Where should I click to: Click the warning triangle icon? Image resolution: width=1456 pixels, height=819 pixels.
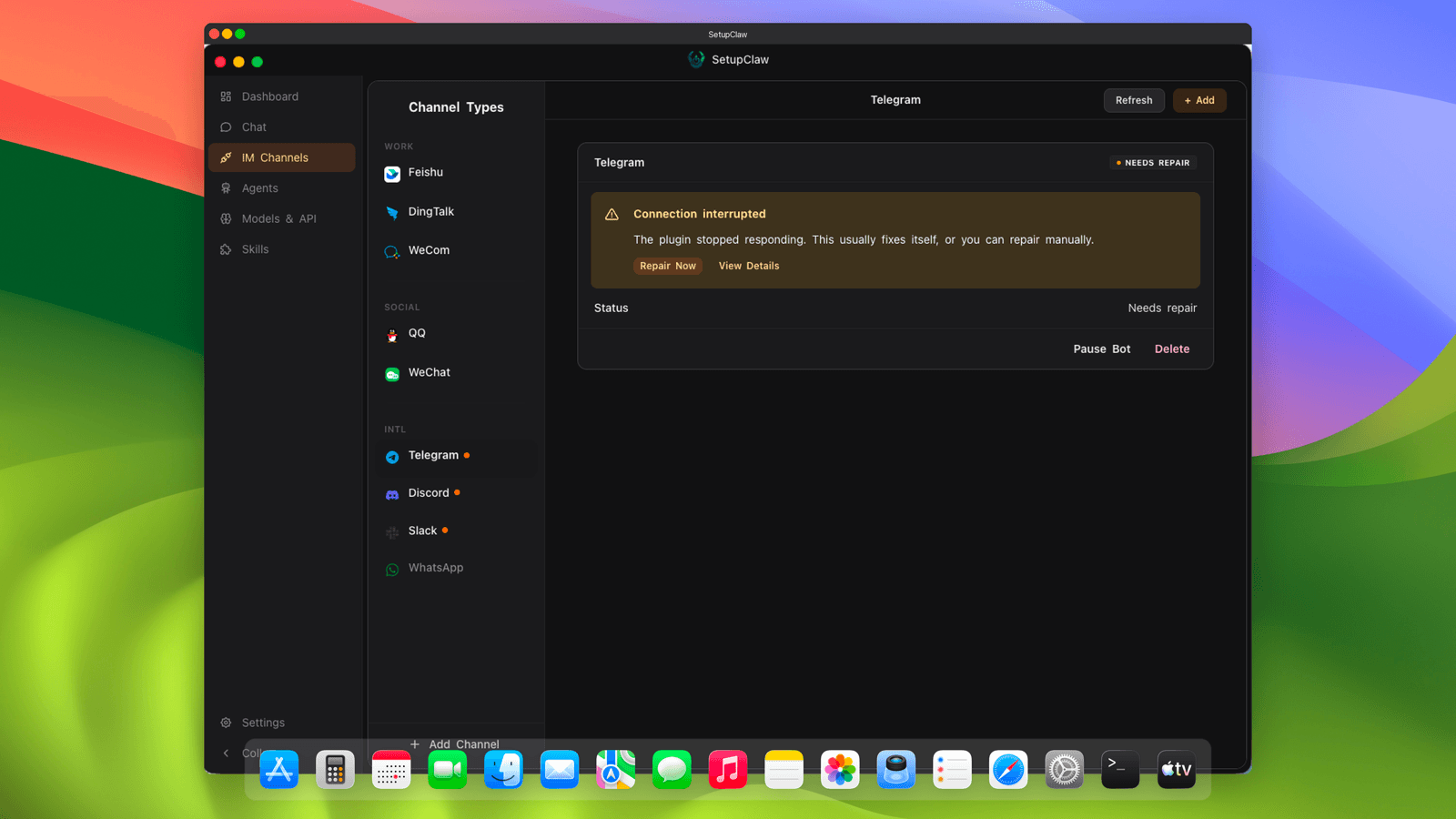[612, 215]
